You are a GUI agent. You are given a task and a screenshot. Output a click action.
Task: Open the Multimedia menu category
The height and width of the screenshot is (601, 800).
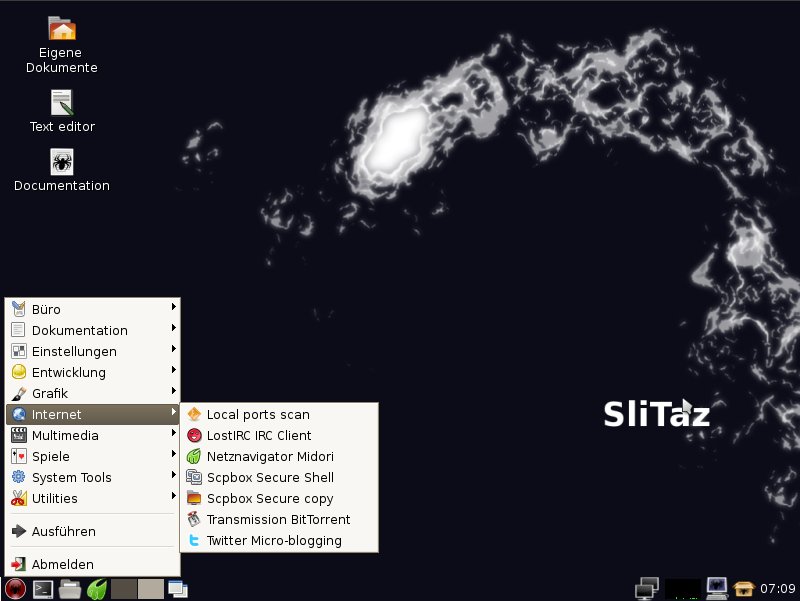point(93,435)
